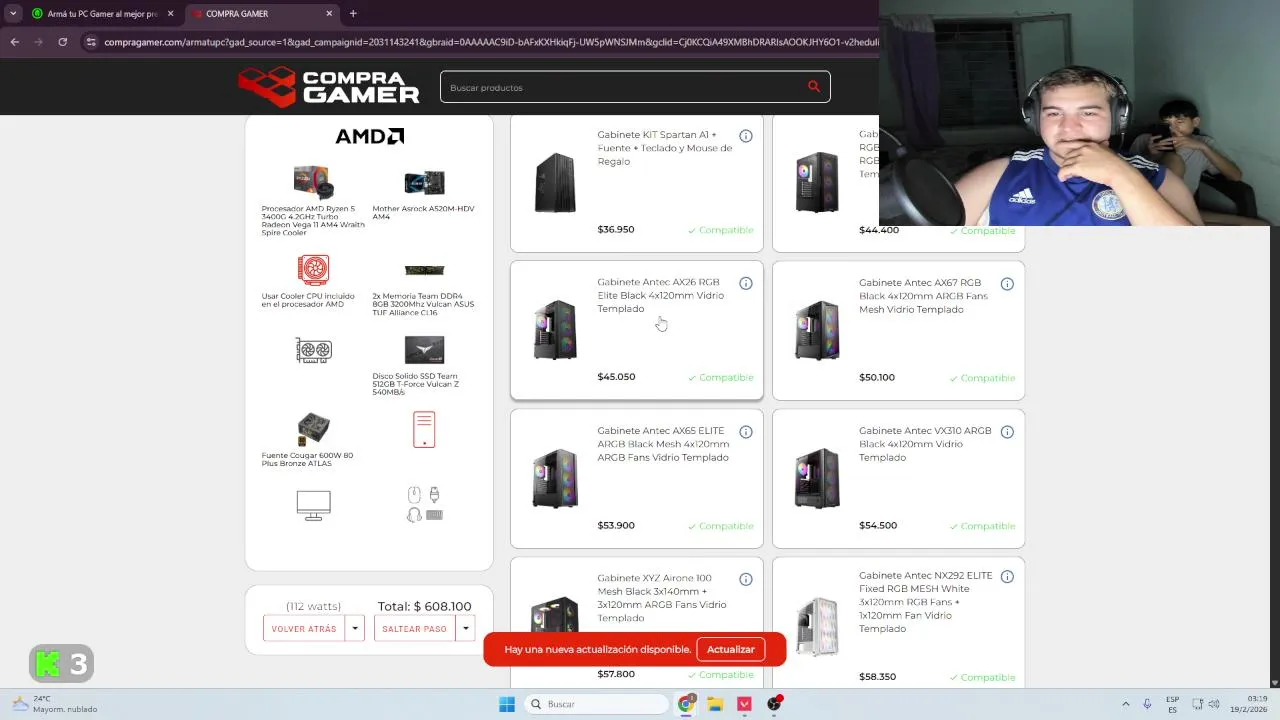Screen dimensions: 1280x720
Task: Click the Windows taskbar Buscar search box
Action: pyautogui.click(x=596, y=704)
